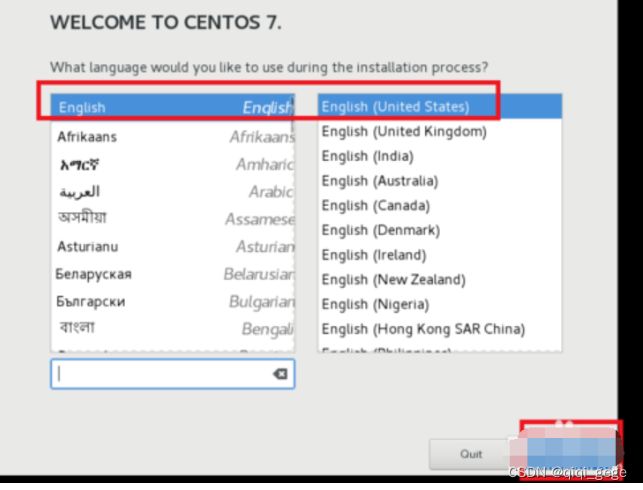643x490 pixels.
Task: Choose Bulgarian (Български) language row
Action: tap(173, 301)
